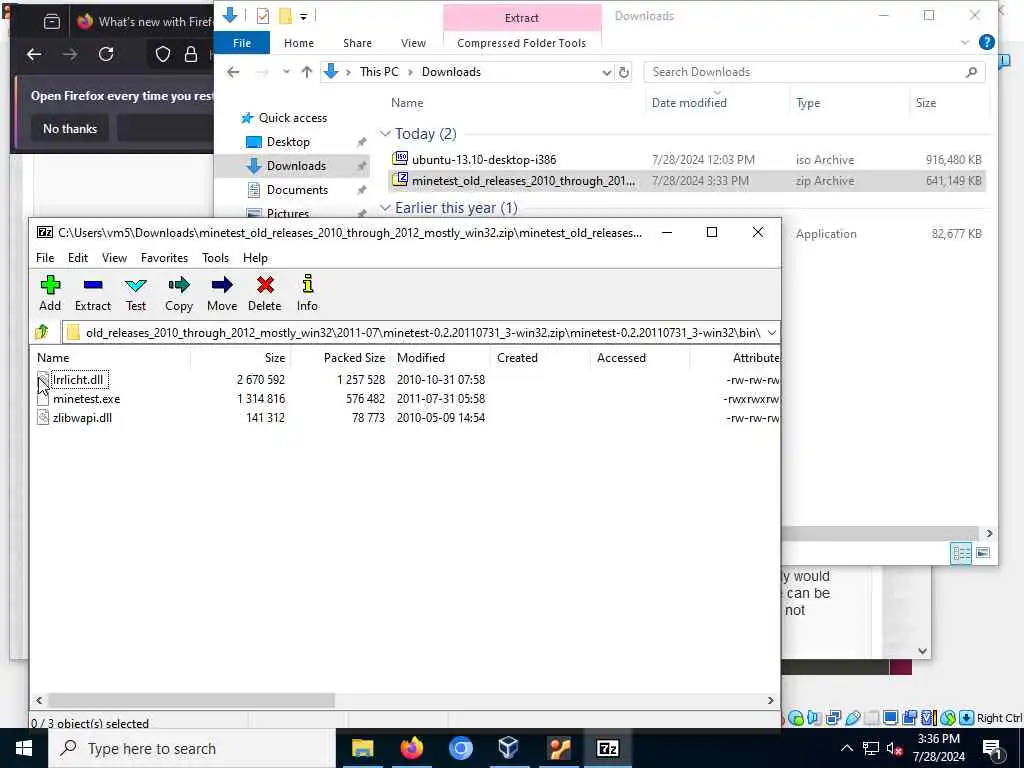Click the Extract contextual tab in Explorer
Viewport: 1024px width, 768px height.
[522, 18]
